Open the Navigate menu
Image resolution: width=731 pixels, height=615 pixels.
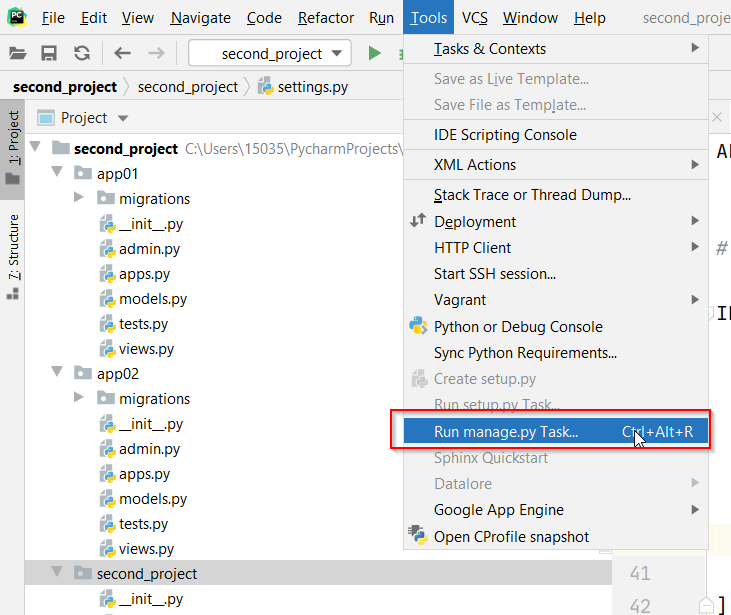pyautogui.click(x=200, y=18)
